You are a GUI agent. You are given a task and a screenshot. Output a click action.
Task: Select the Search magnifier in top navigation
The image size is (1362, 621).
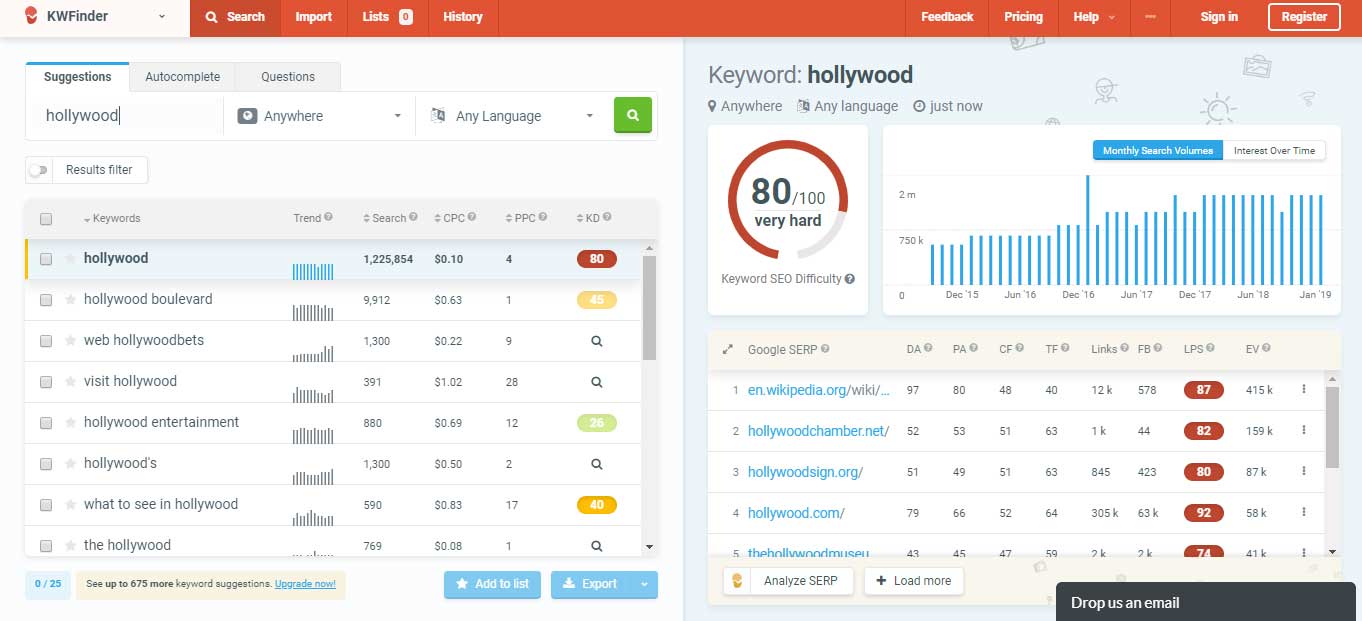point(234,17)
